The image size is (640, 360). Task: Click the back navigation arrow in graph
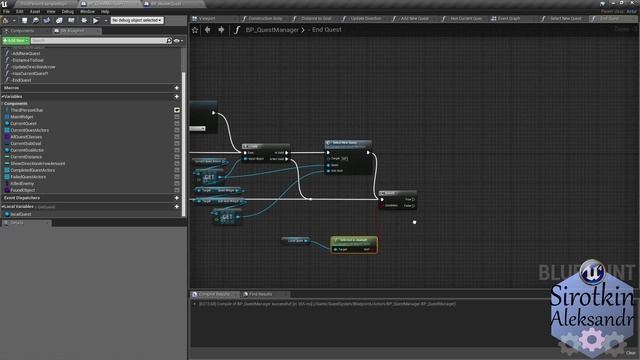coord(208,30)
